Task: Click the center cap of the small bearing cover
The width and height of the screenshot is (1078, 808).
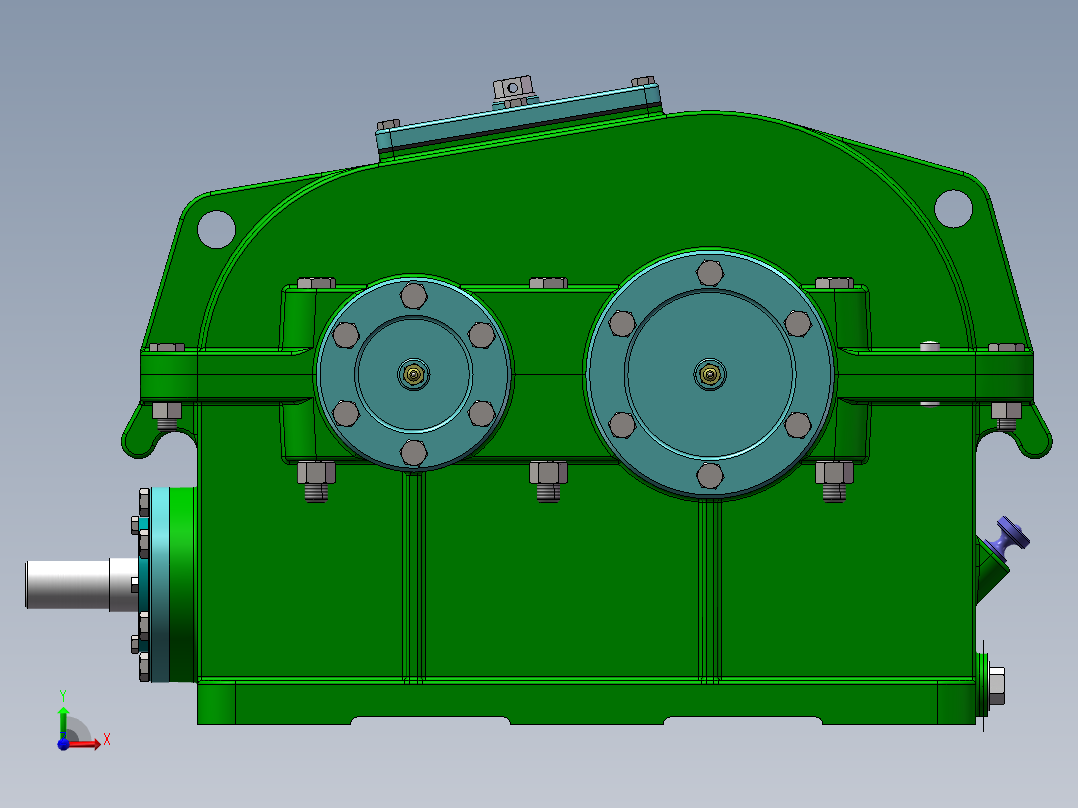Action: (x=413, y=374)
